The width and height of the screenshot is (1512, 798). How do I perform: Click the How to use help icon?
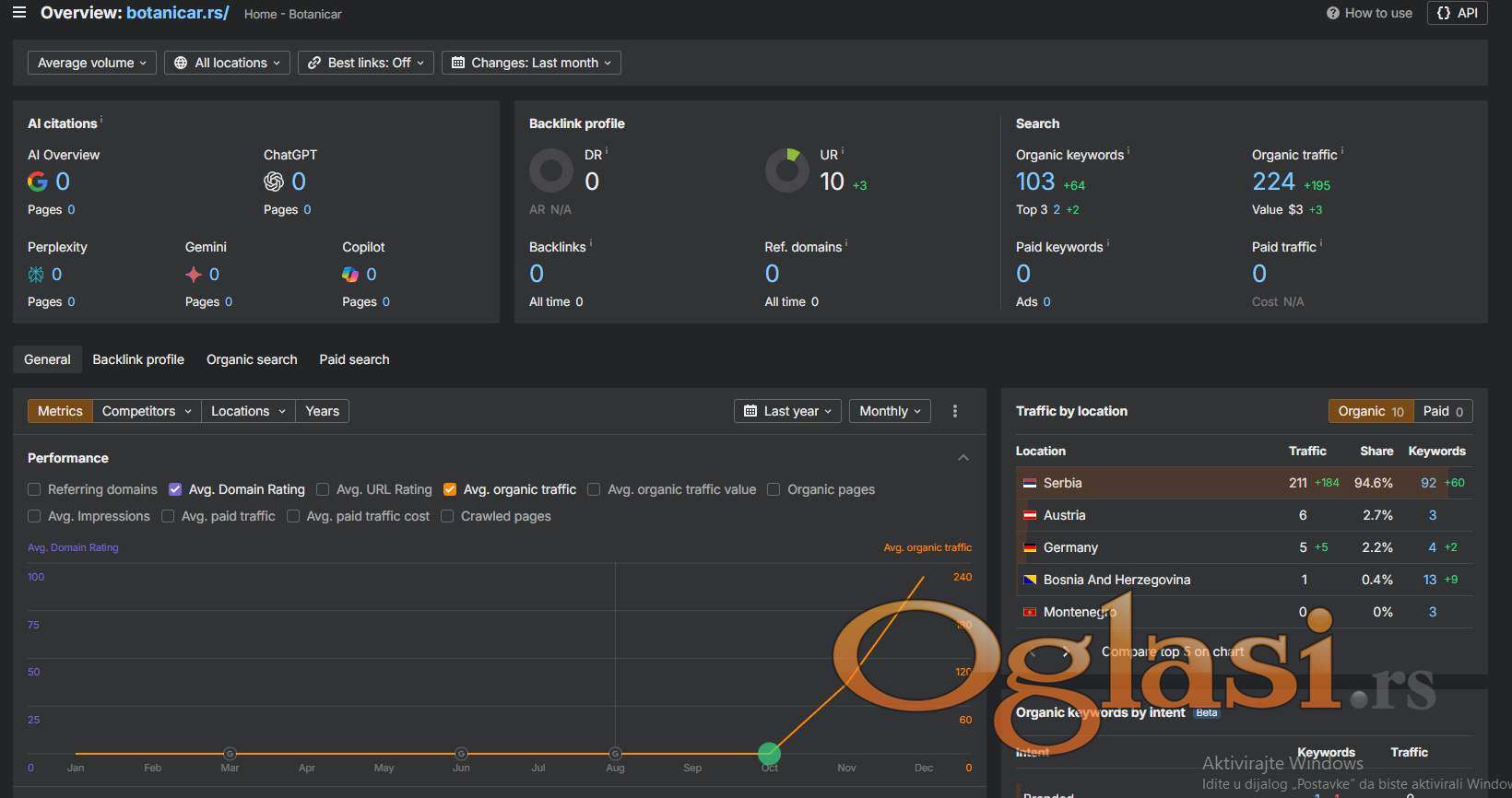click(1332, 13)
